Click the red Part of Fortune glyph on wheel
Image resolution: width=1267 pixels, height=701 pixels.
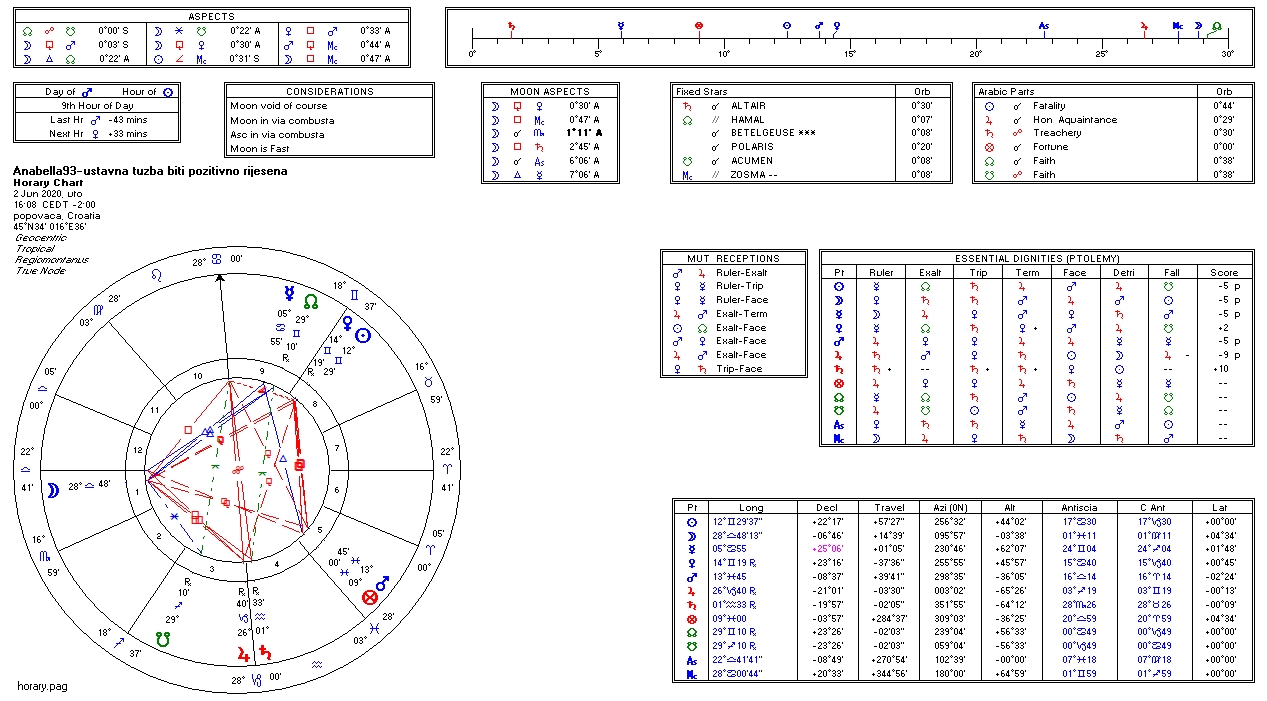click(x=369, y=597)
